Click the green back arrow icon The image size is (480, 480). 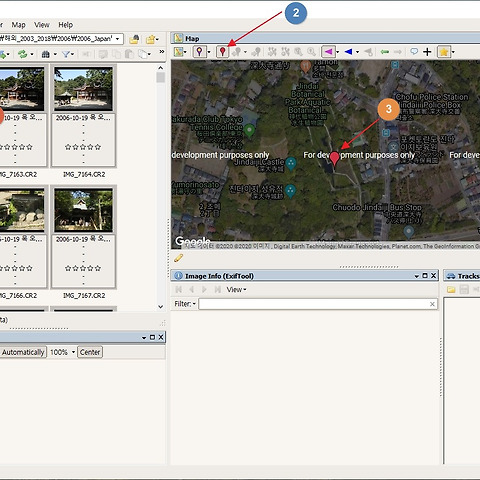coord(385,52)
